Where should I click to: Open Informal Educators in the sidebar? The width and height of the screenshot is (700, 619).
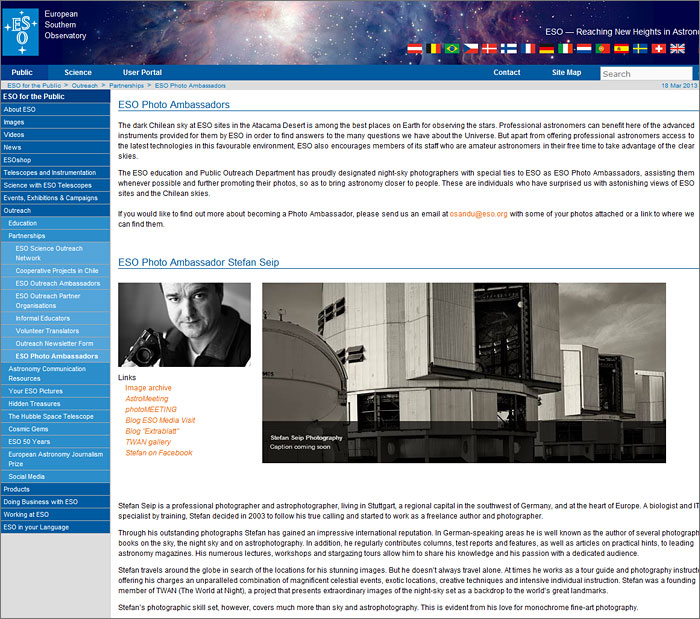[x=55, y=318]
